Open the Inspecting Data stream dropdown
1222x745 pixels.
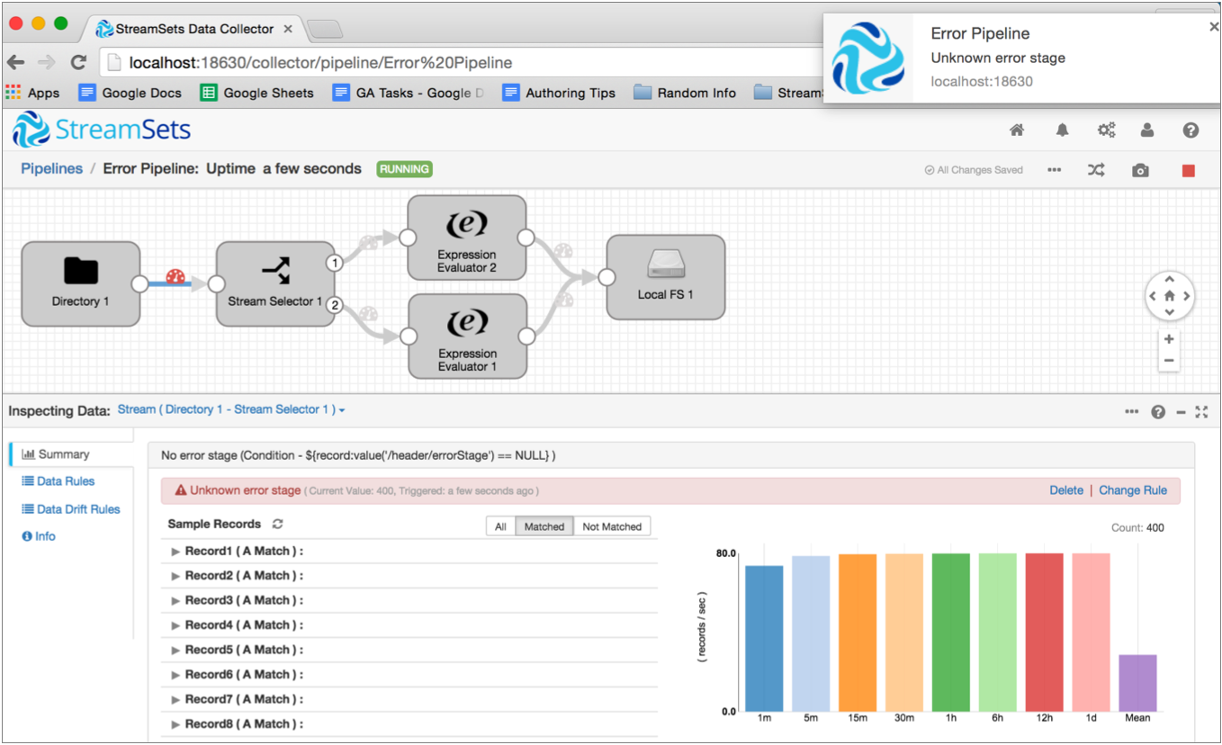[x=232, y=410]
